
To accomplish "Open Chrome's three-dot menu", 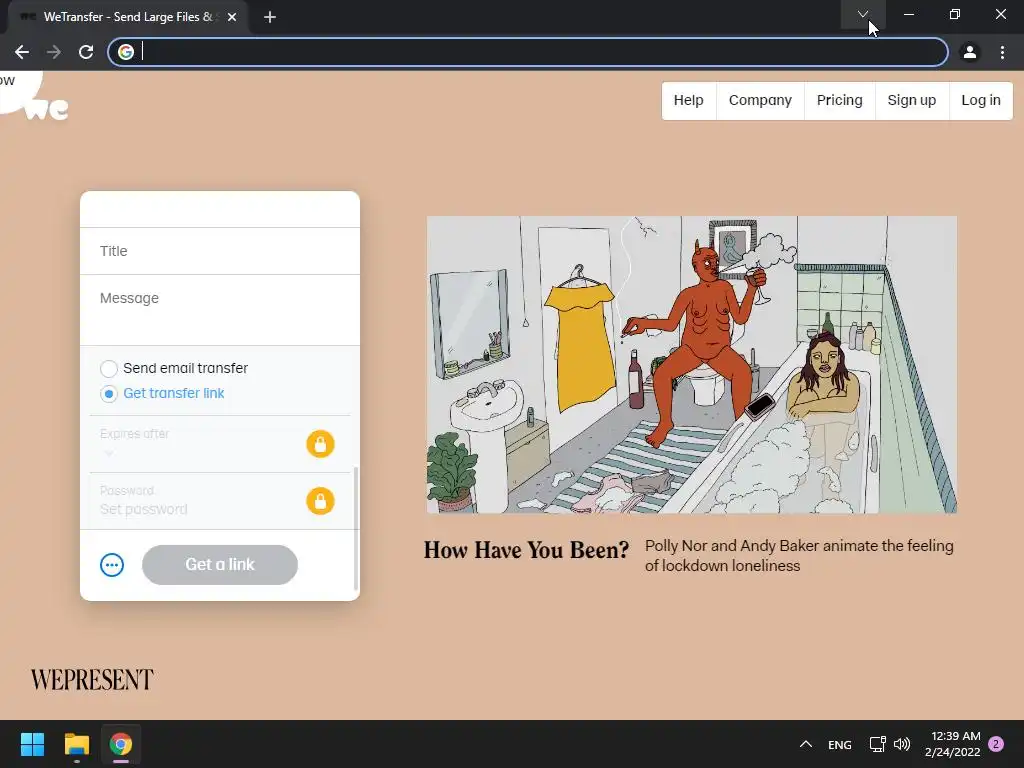I will (1002, 52).
